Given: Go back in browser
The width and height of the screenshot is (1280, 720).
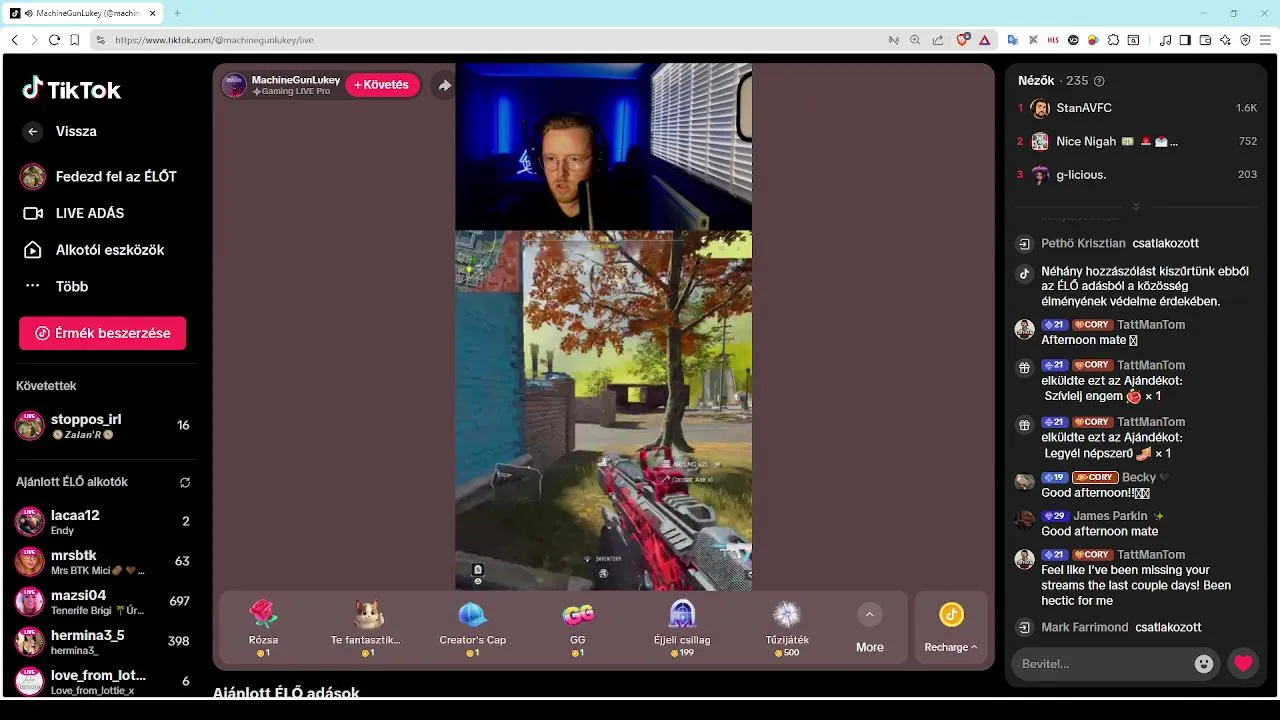Looking at the screenshot, I should click(x=14, y=40).
